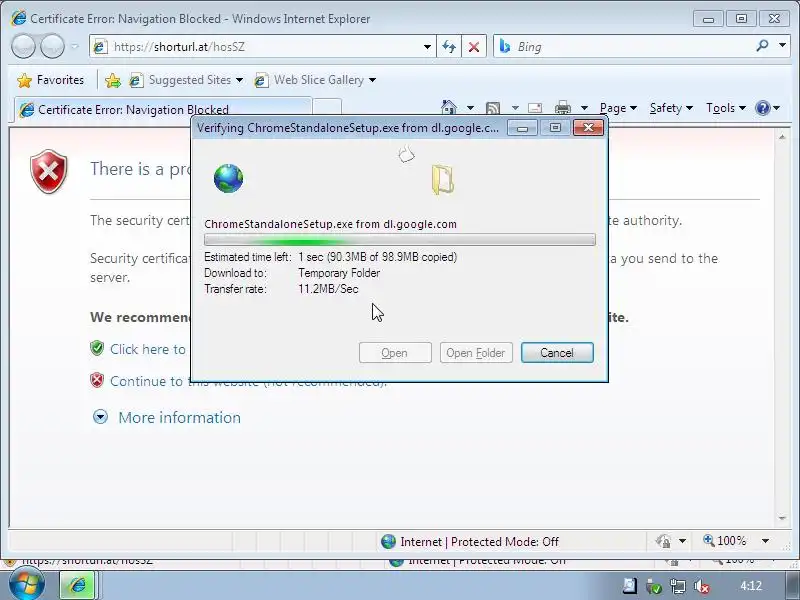The width and height of the screenshot is (800, 600).
Task: Click the privacy/security status bar icon
Action: (x=663, y=541)
